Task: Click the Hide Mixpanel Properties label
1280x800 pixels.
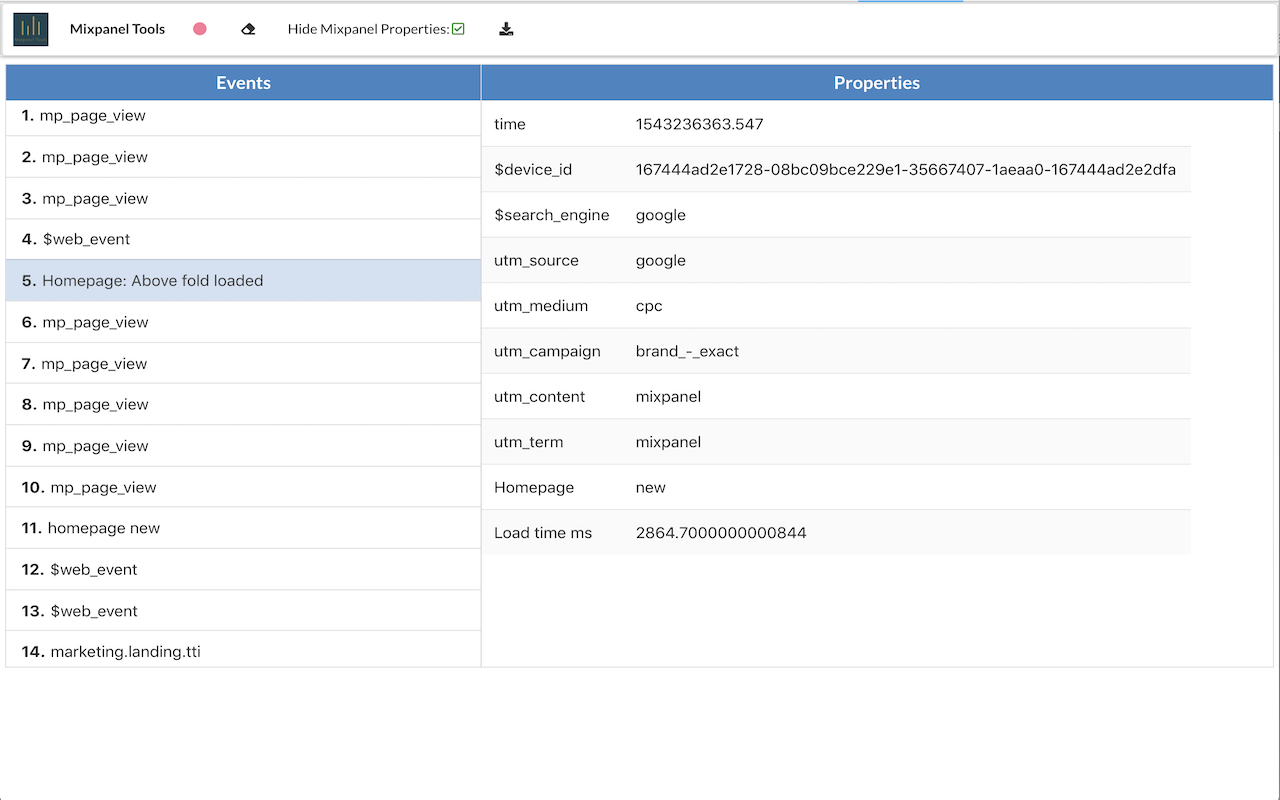Action: pyautogui.click(x=369, y=29)
